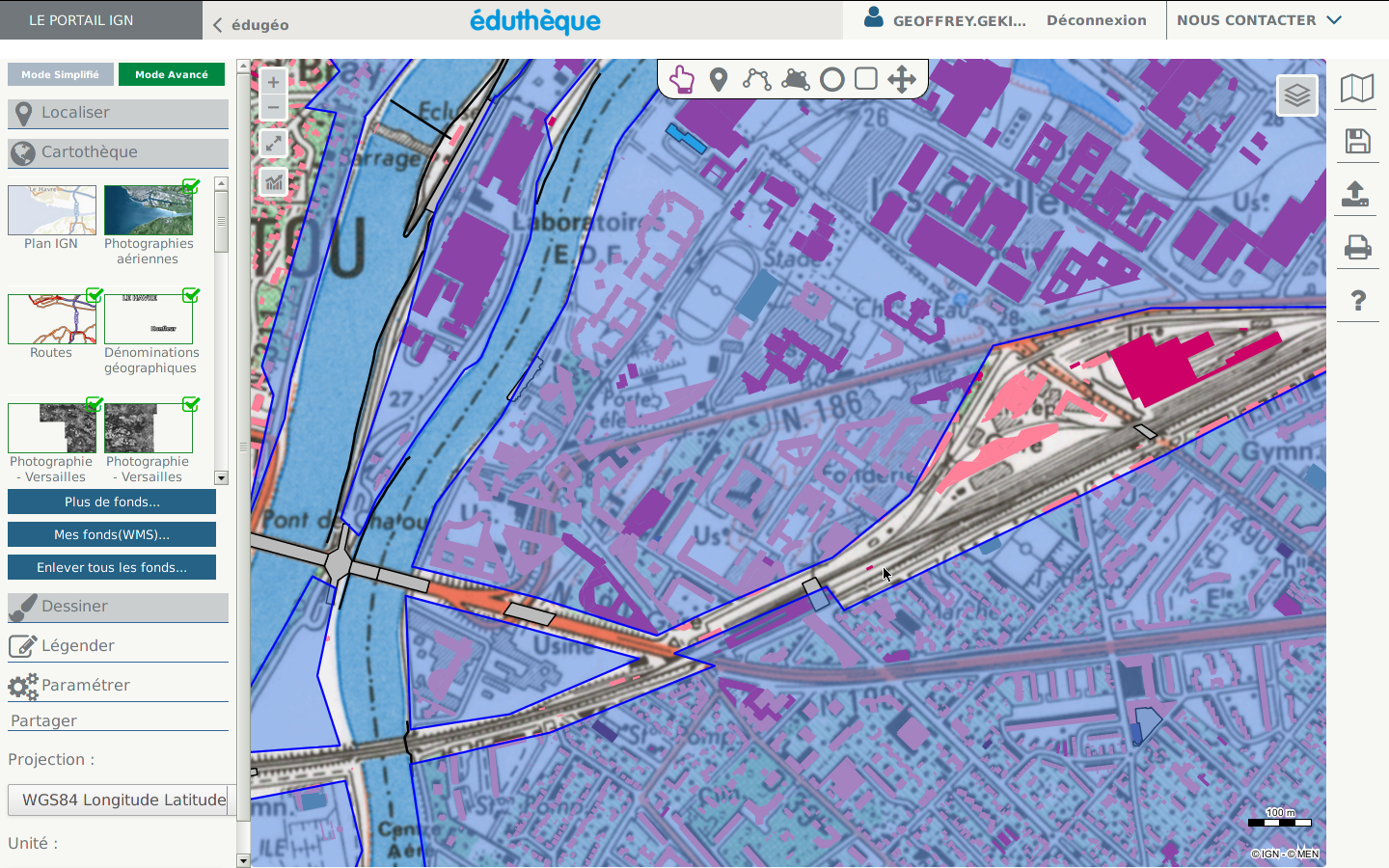
Task: Open the Dessiner section
Action: (118, 607)
